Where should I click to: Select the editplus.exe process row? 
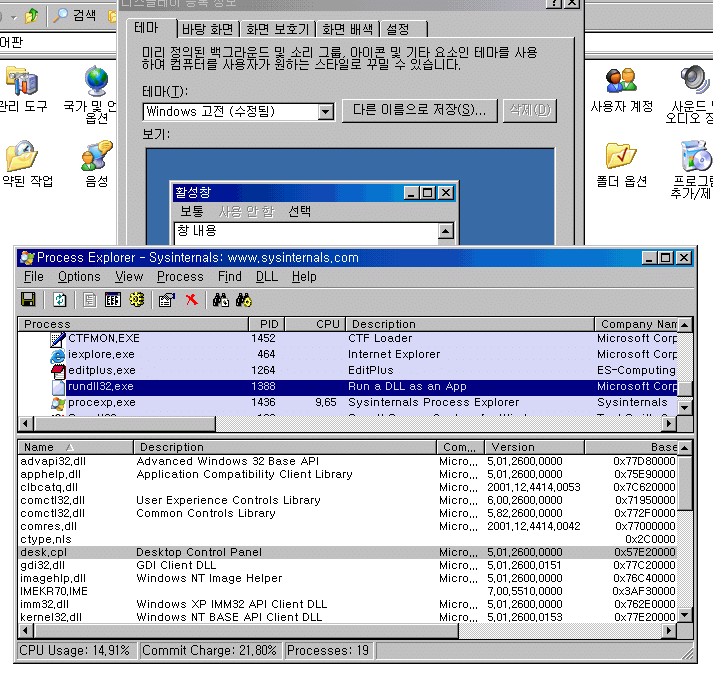(x=347, y=371)
